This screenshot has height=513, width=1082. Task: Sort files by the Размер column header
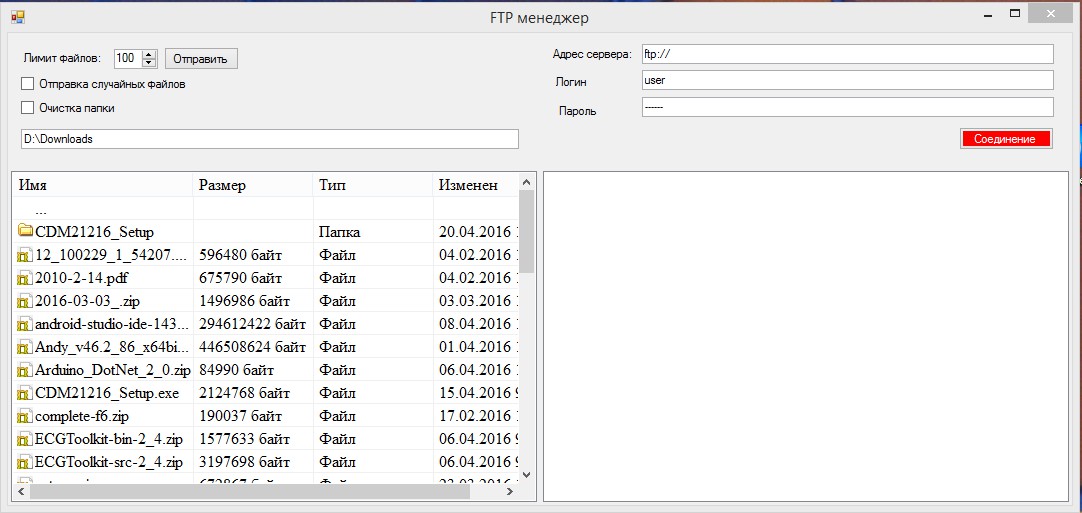tap(252, 185)
